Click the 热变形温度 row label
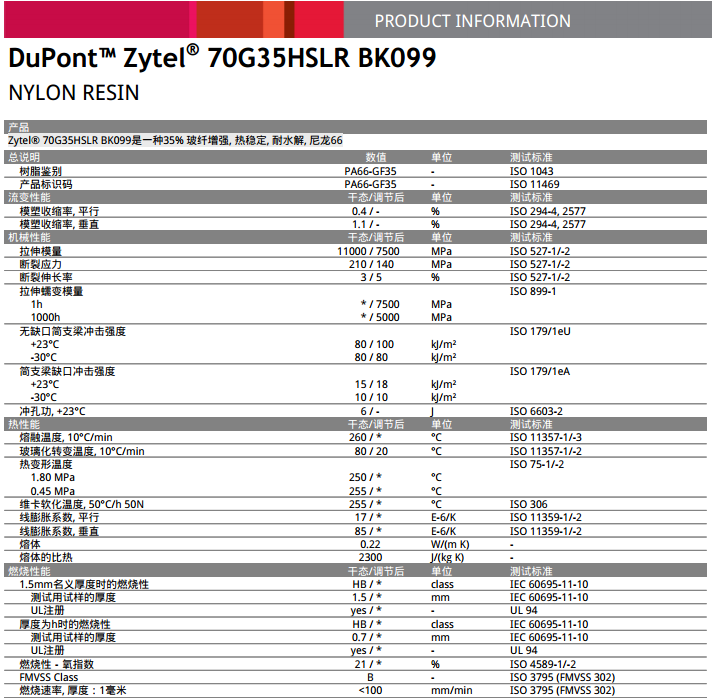 tap(46, 465)
